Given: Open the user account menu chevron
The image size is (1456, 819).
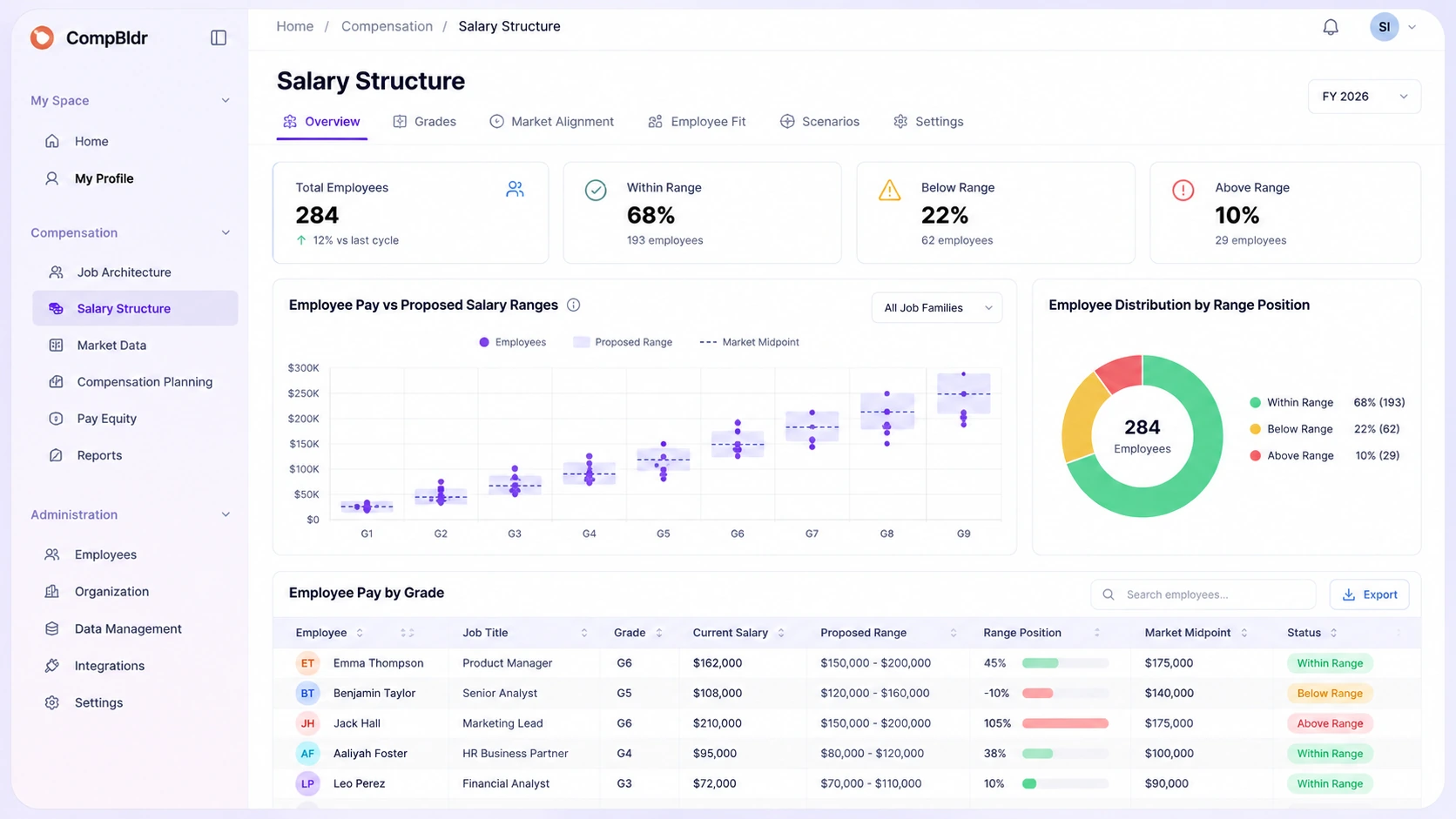Looking at the screenshot, I should [1412, 27].
